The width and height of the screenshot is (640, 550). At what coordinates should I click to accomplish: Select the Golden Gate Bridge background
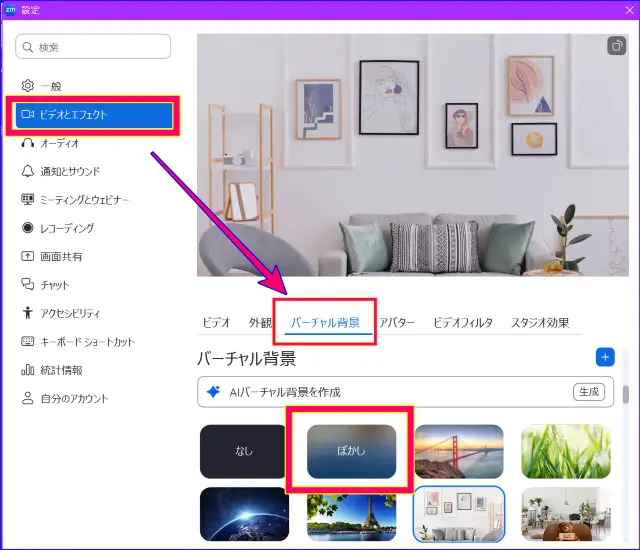pos(459,451)
